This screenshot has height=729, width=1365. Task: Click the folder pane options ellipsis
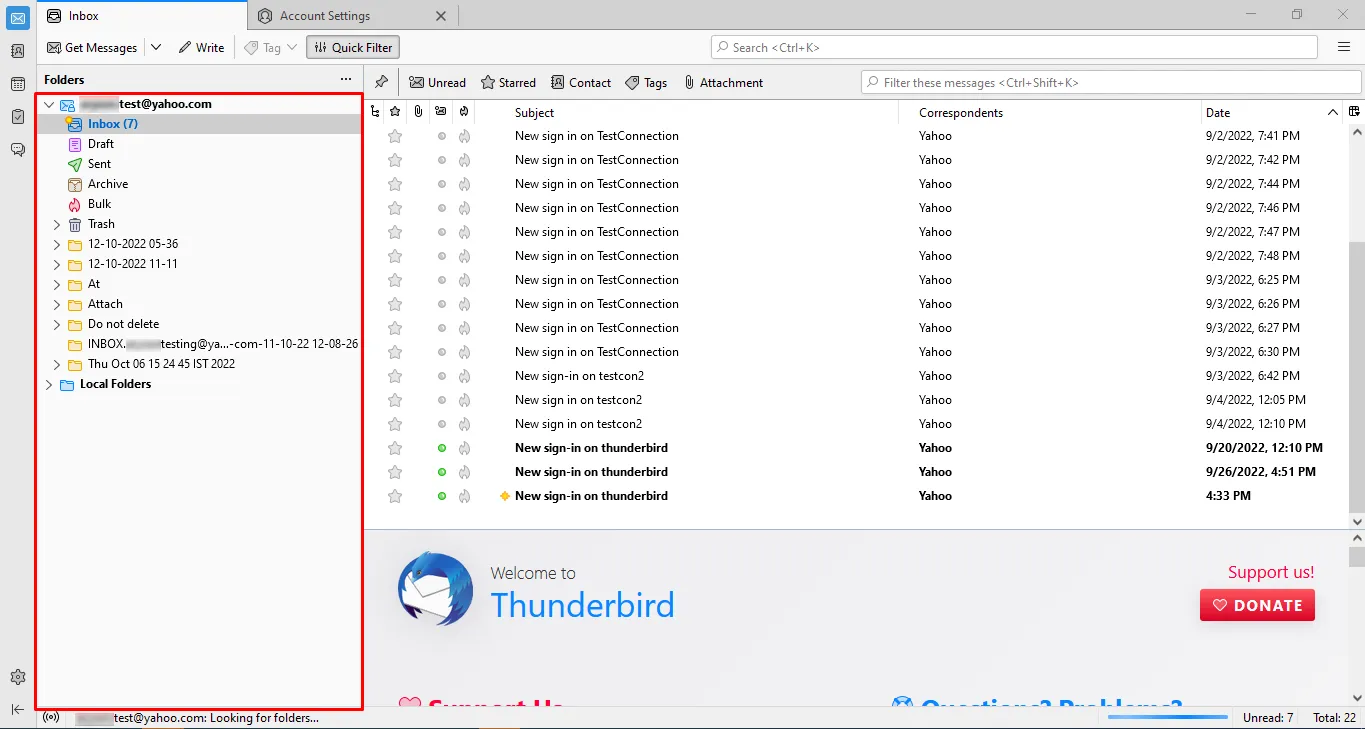pos(346,79)
